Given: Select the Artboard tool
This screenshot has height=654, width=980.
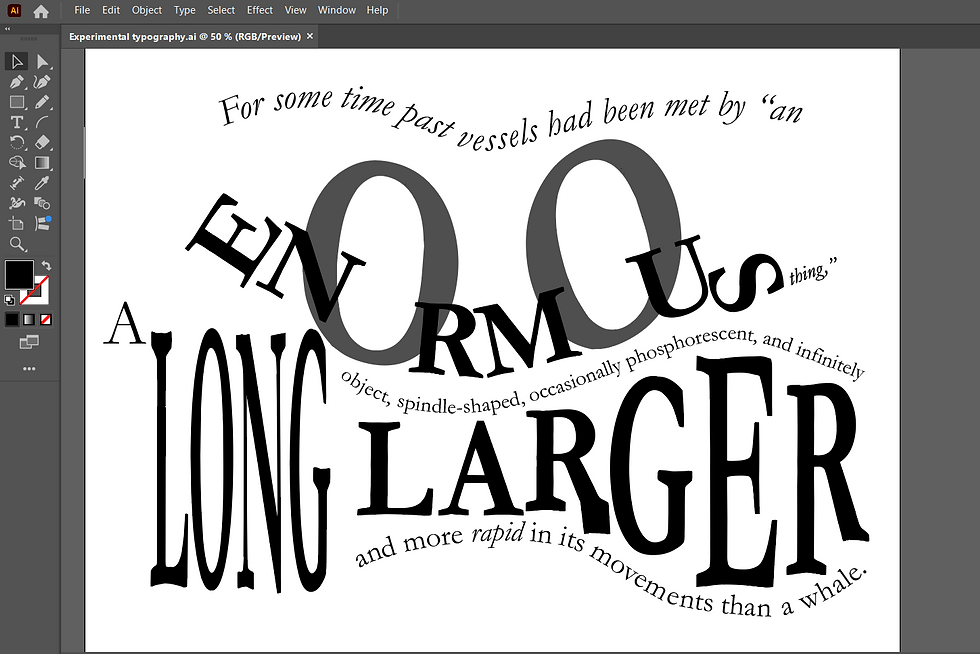Looking at the screenshot, I should [x=16, y=223].
